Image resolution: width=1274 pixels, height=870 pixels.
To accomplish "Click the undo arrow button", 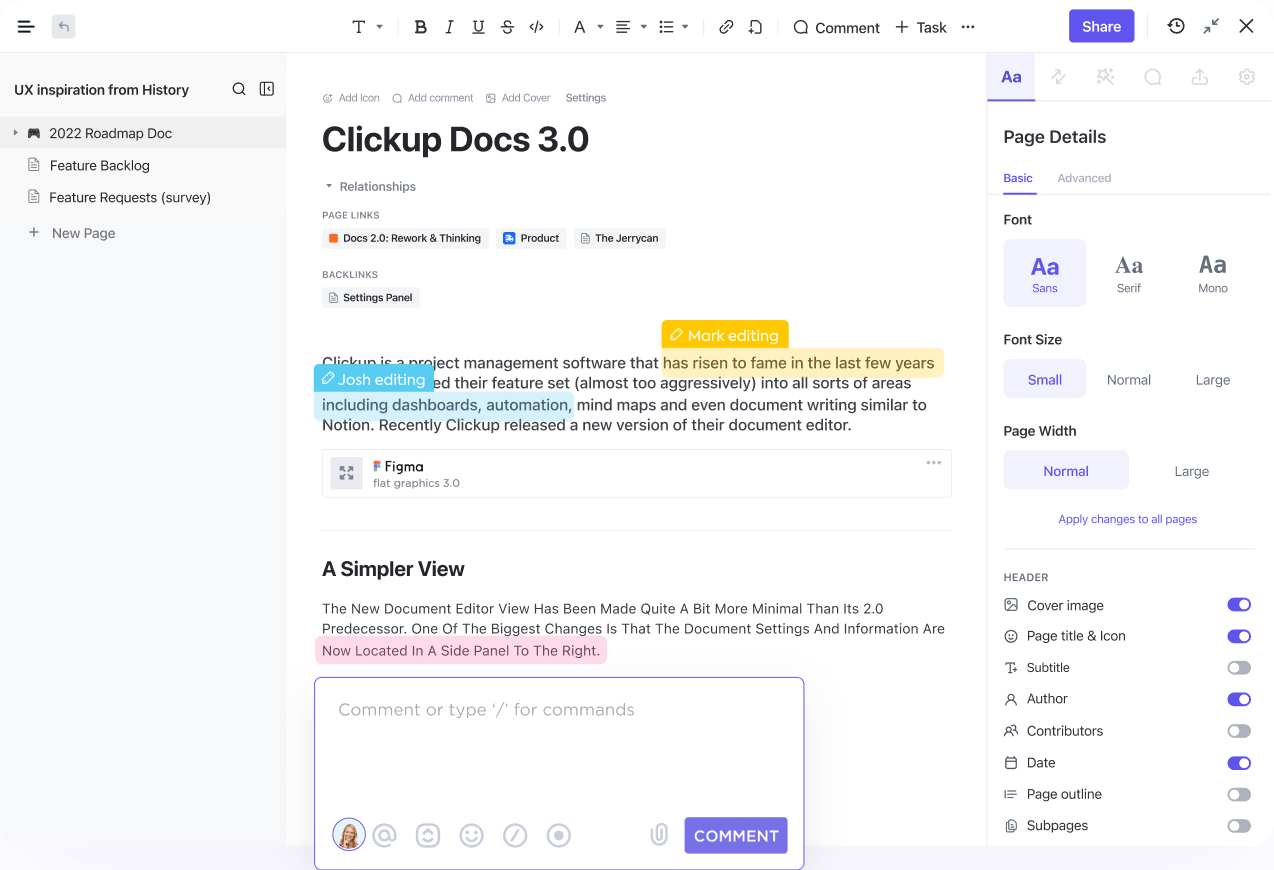I will (x=63, y=27).
